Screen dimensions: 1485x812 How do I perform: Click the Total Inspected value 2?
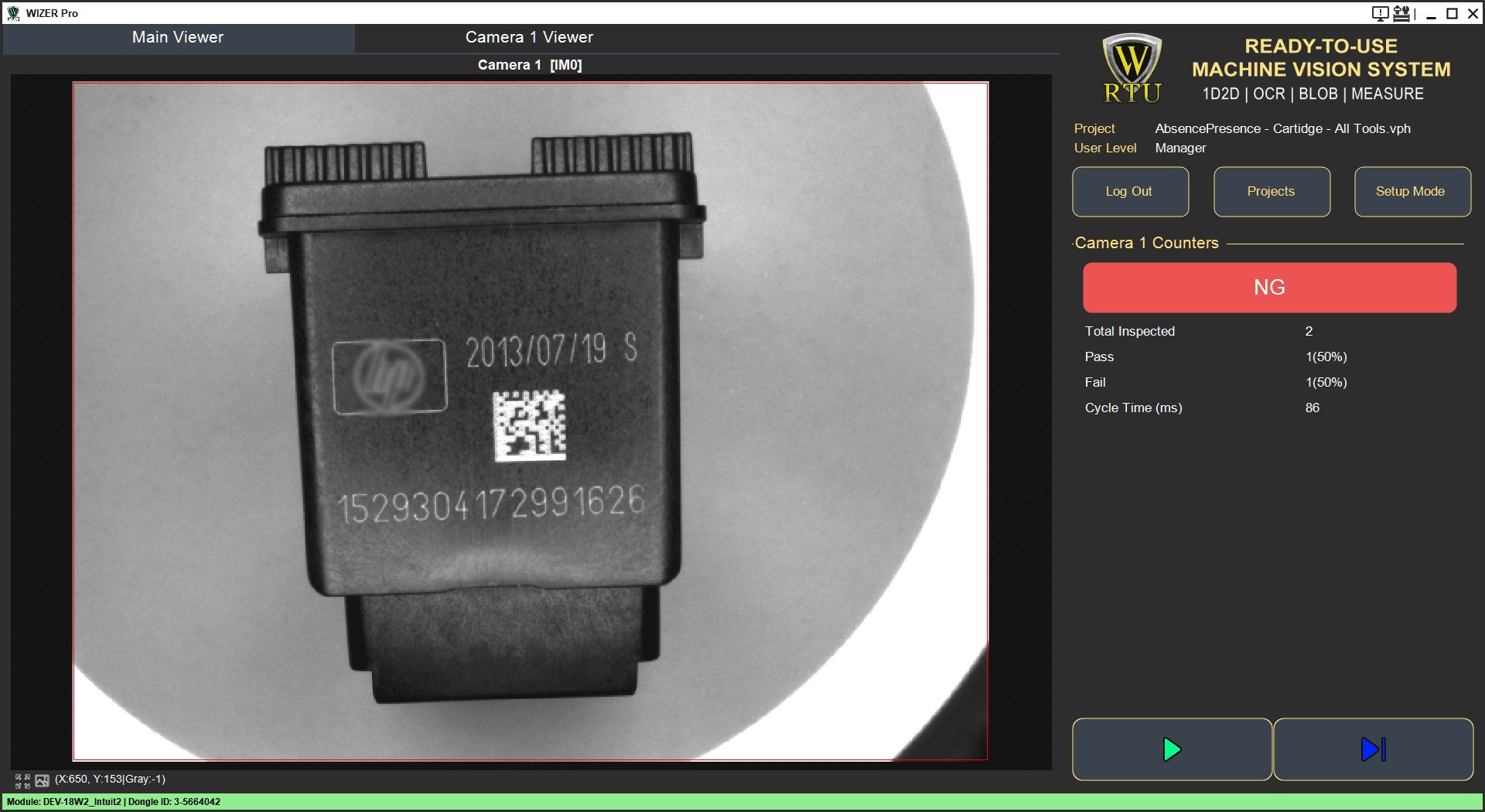(1309, 331)
